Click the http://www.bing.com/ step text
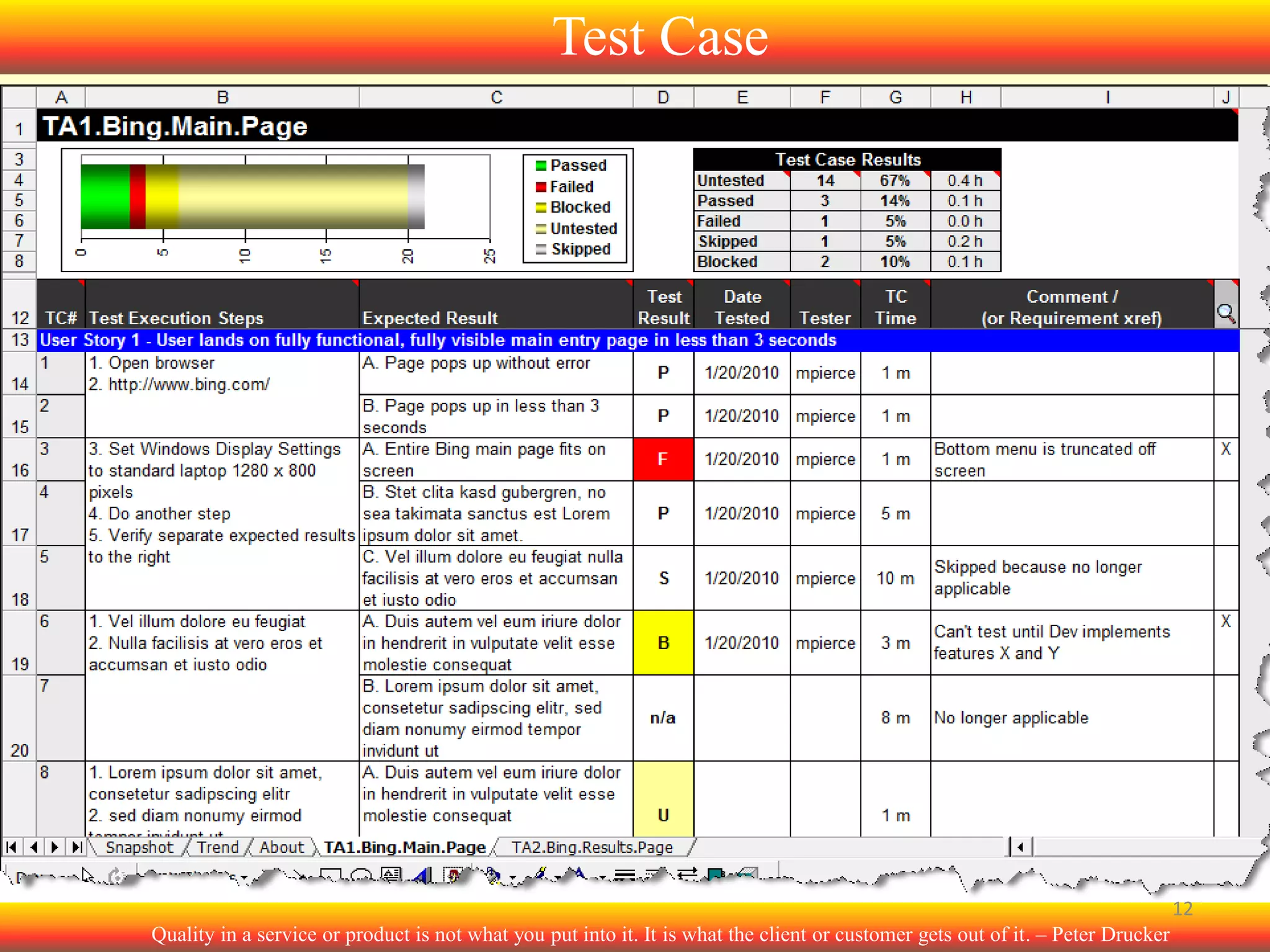The height and width of the screenshot is (952, 1270). 189,384
